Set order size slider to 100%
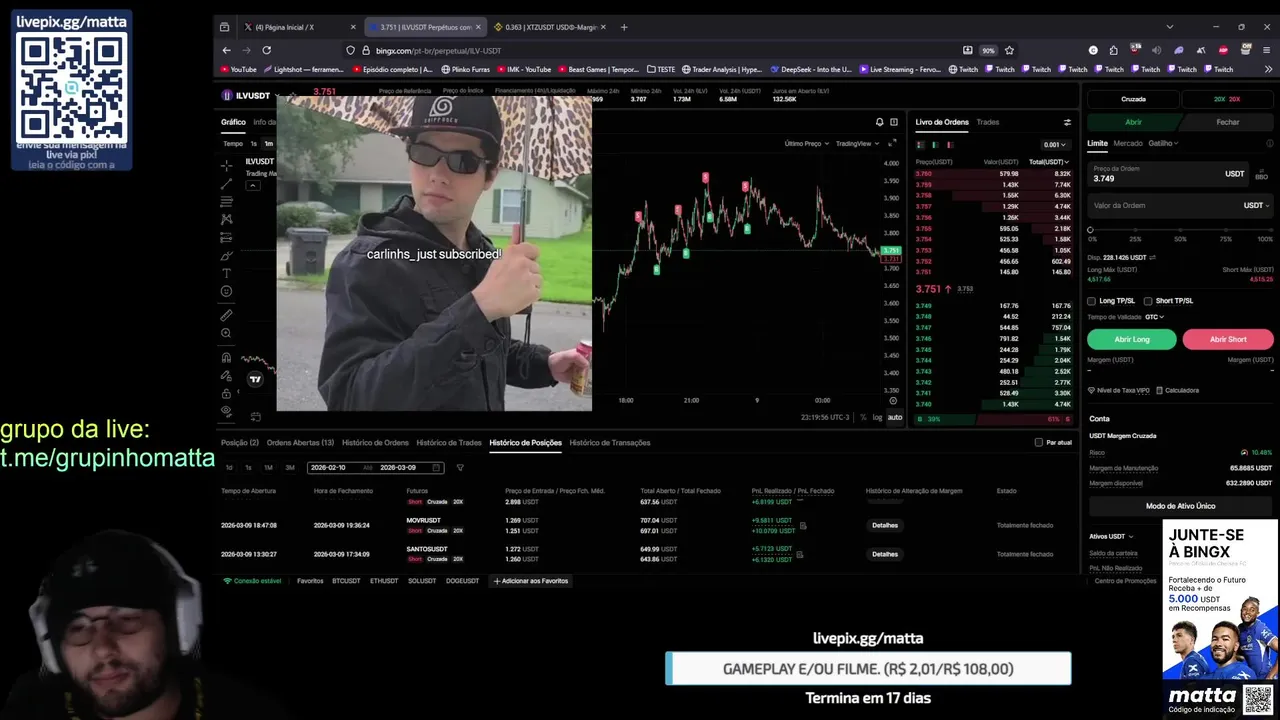Image resolution: width=1280 pixels, height=720 pixels. point(1270,230)
